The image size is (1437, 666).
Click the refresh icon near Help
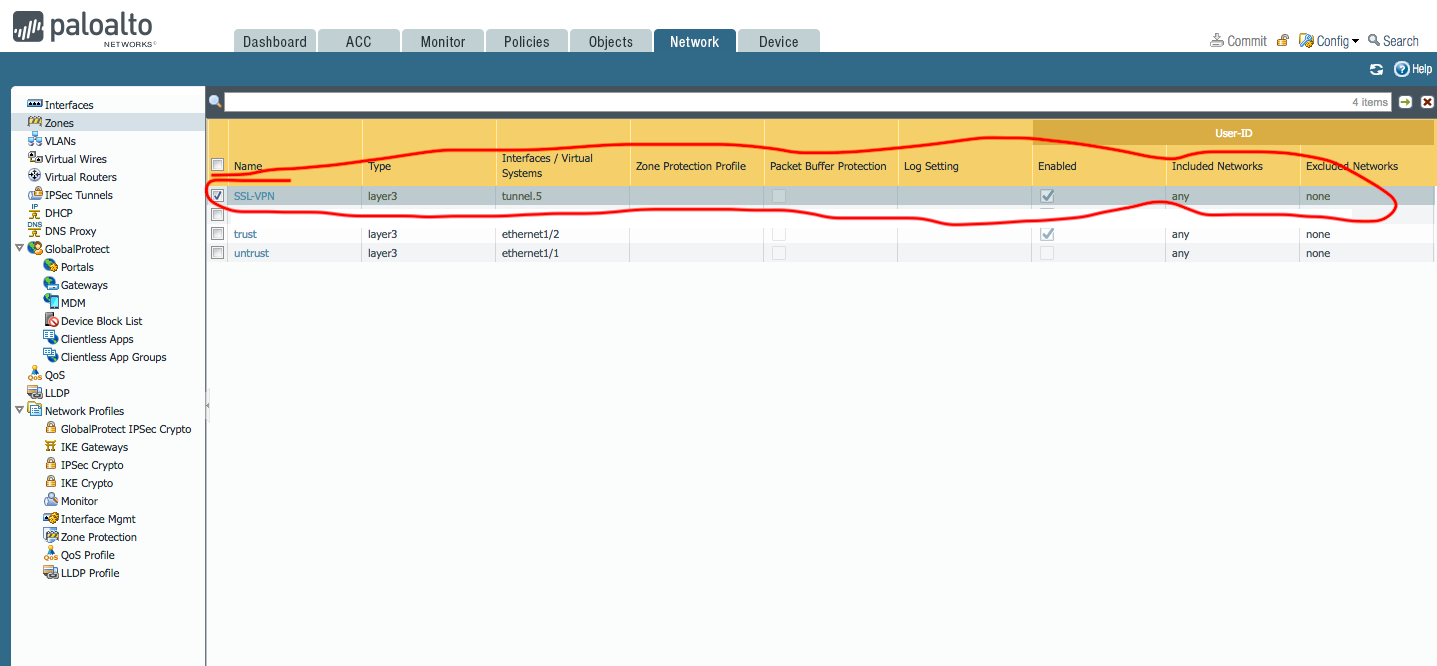pos(1376,69)
